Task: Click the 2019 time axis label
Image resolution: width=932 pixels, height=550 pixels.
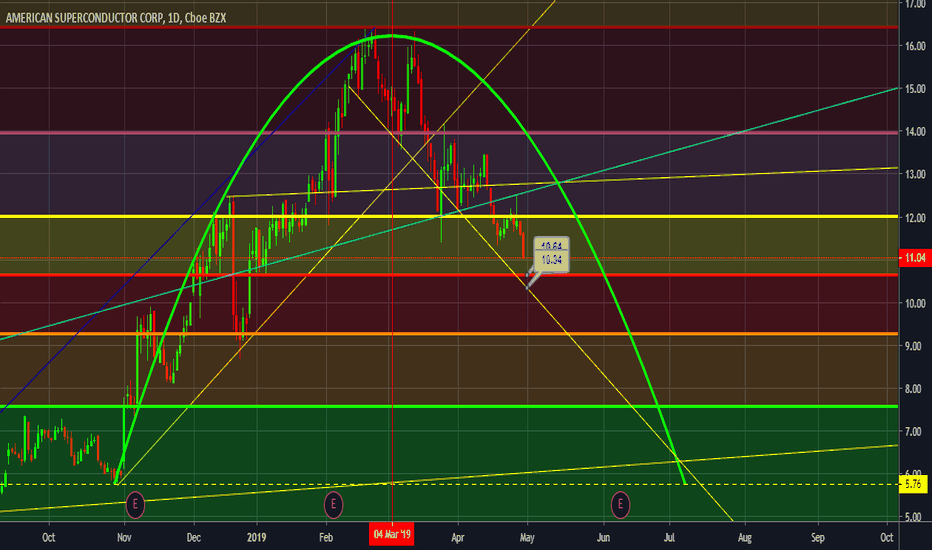Action: click(256, 538)
